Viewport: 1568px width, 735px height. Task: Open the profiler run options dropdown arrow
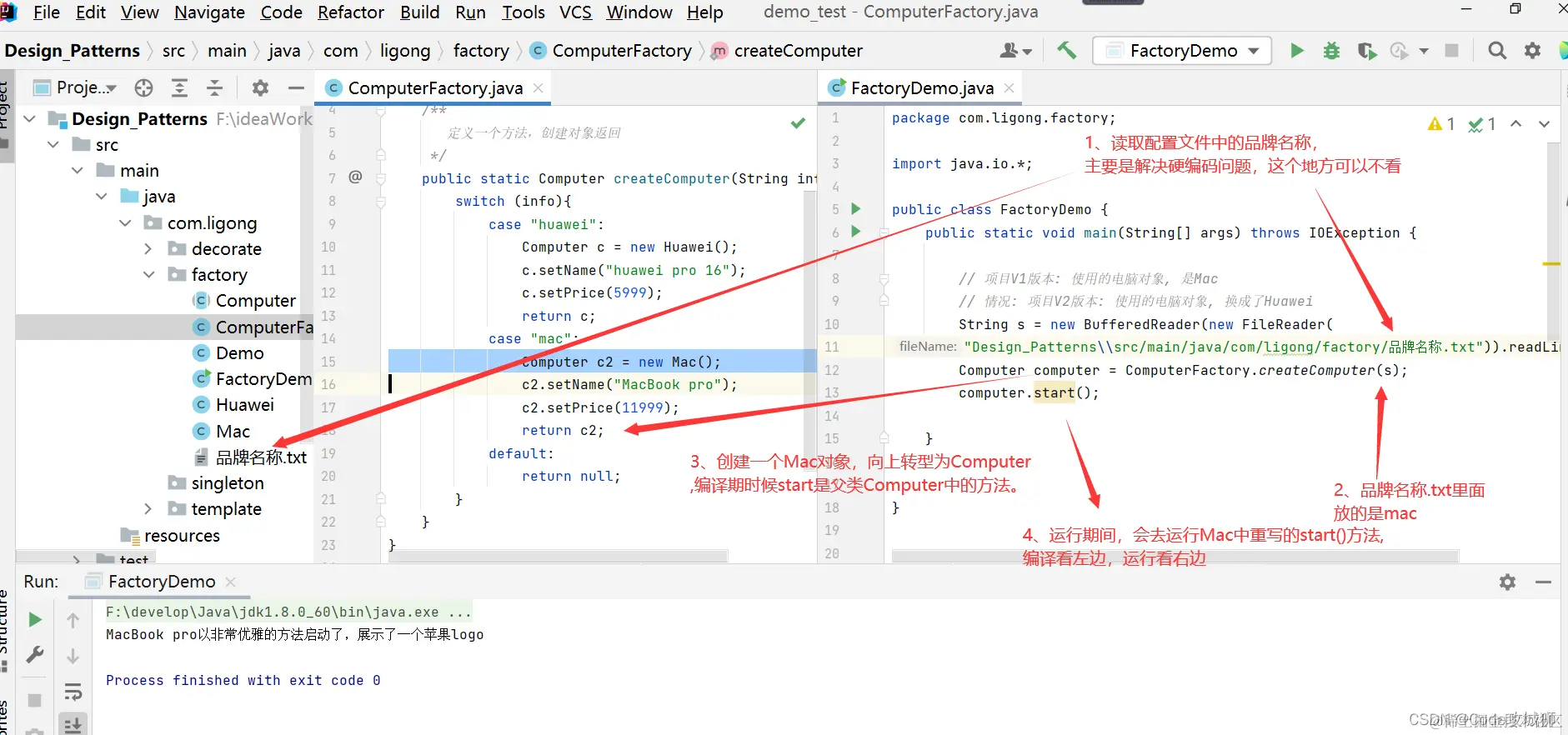coord(1424,51)
